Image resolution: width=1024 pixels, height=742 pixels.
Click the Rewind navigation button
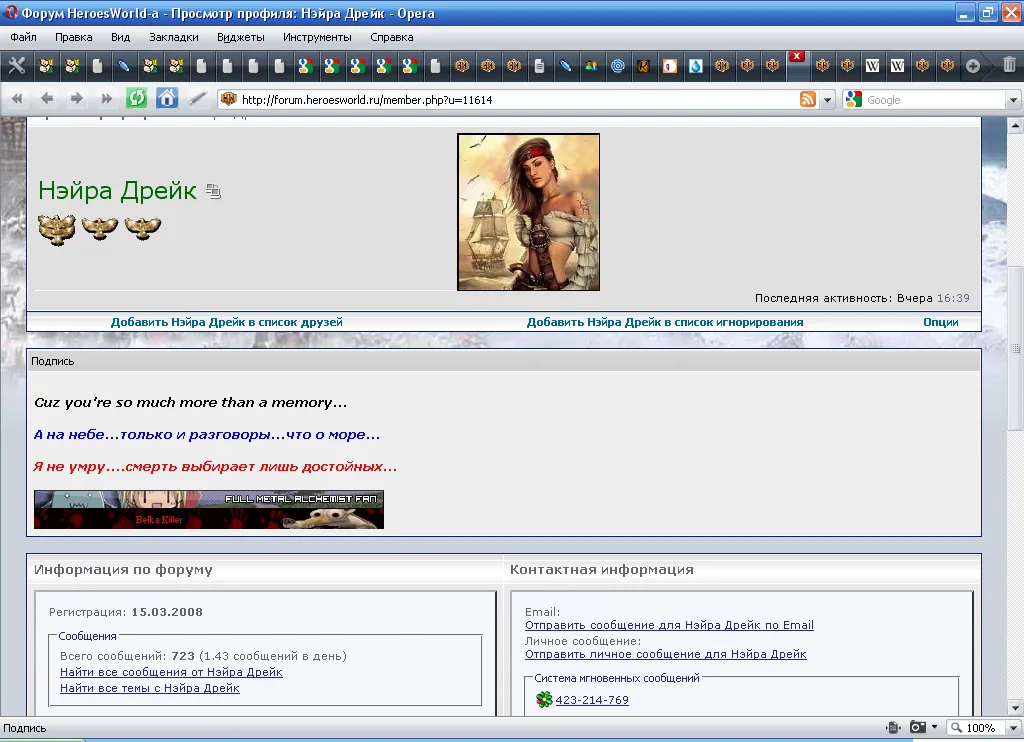pyautogui.click(x=17, y=99)
